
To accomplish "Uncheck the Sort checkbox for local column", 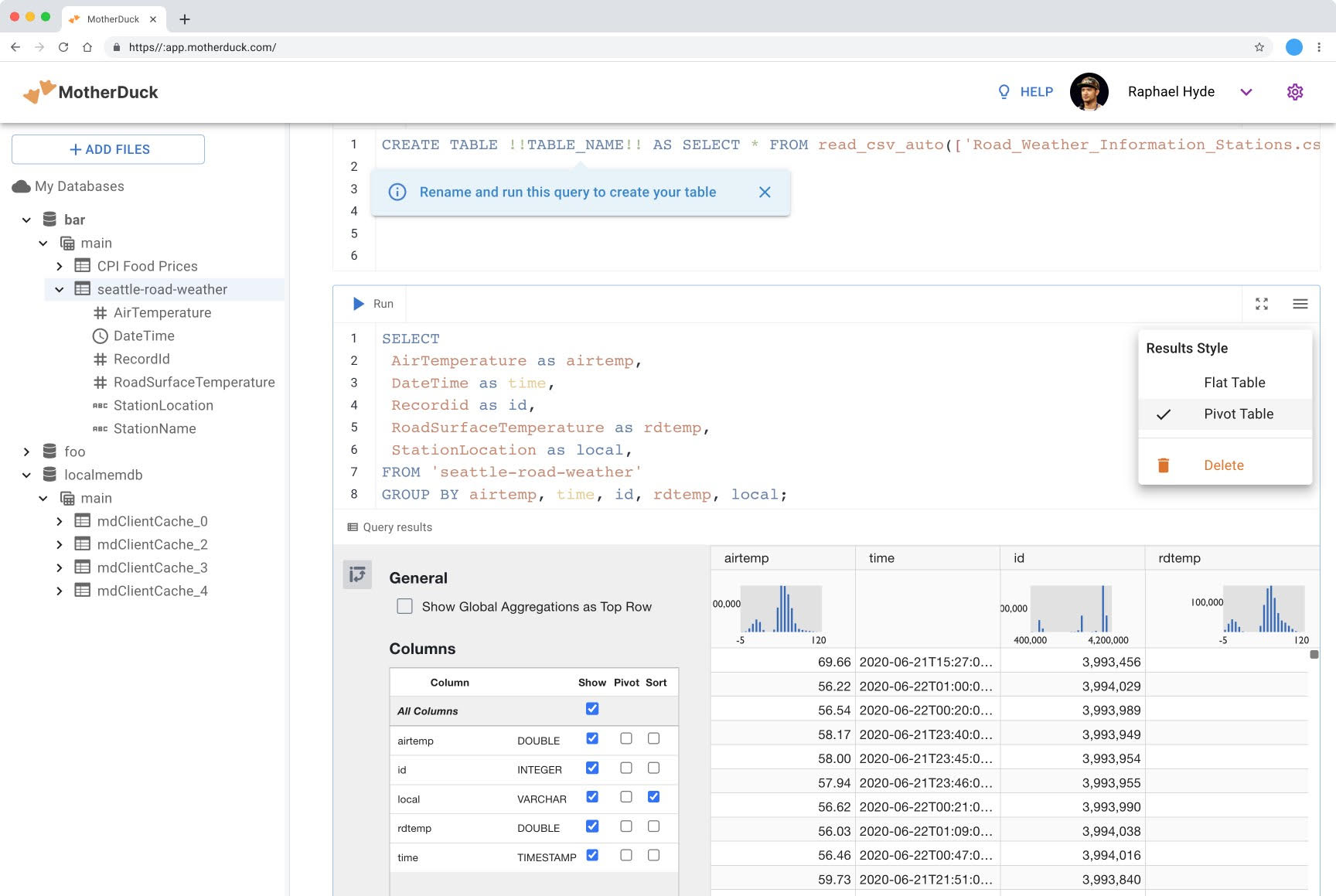I will pyautogui.click(x=653, y=797).
